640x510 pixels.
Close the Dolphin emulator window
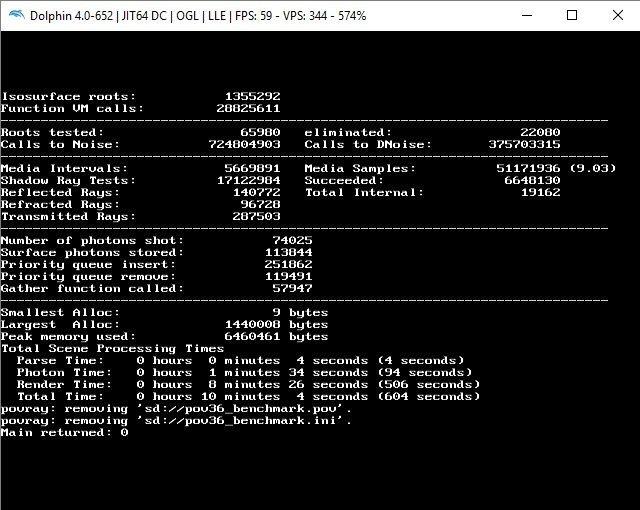[617, 15]
